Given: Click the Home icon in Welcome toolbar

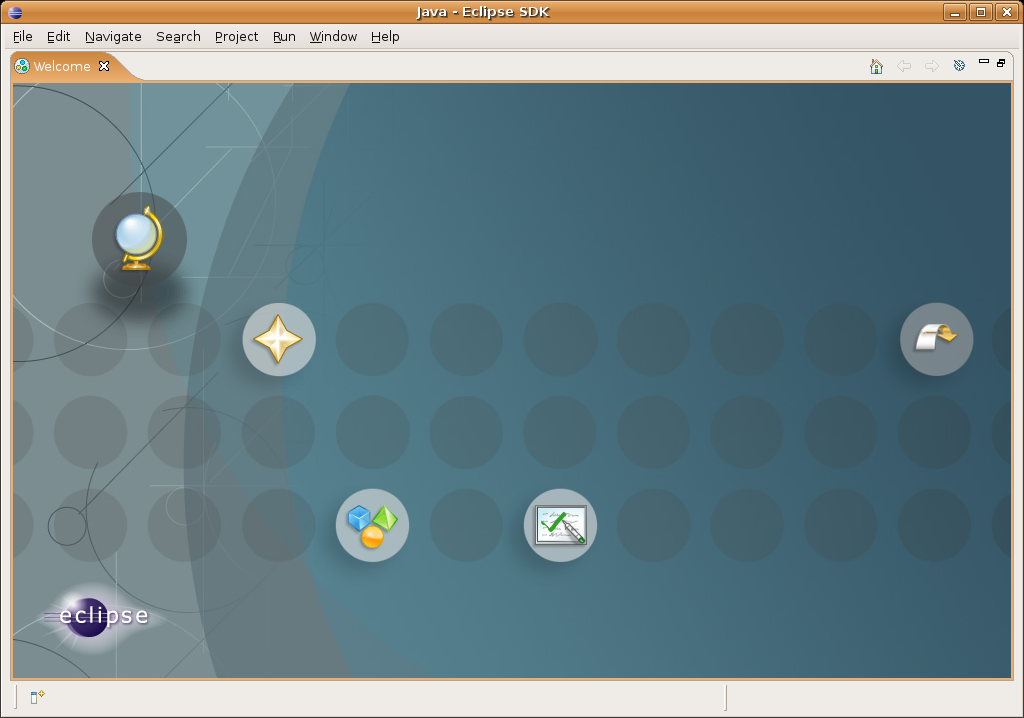Looking at the screenshot, I should coord(876,66).
